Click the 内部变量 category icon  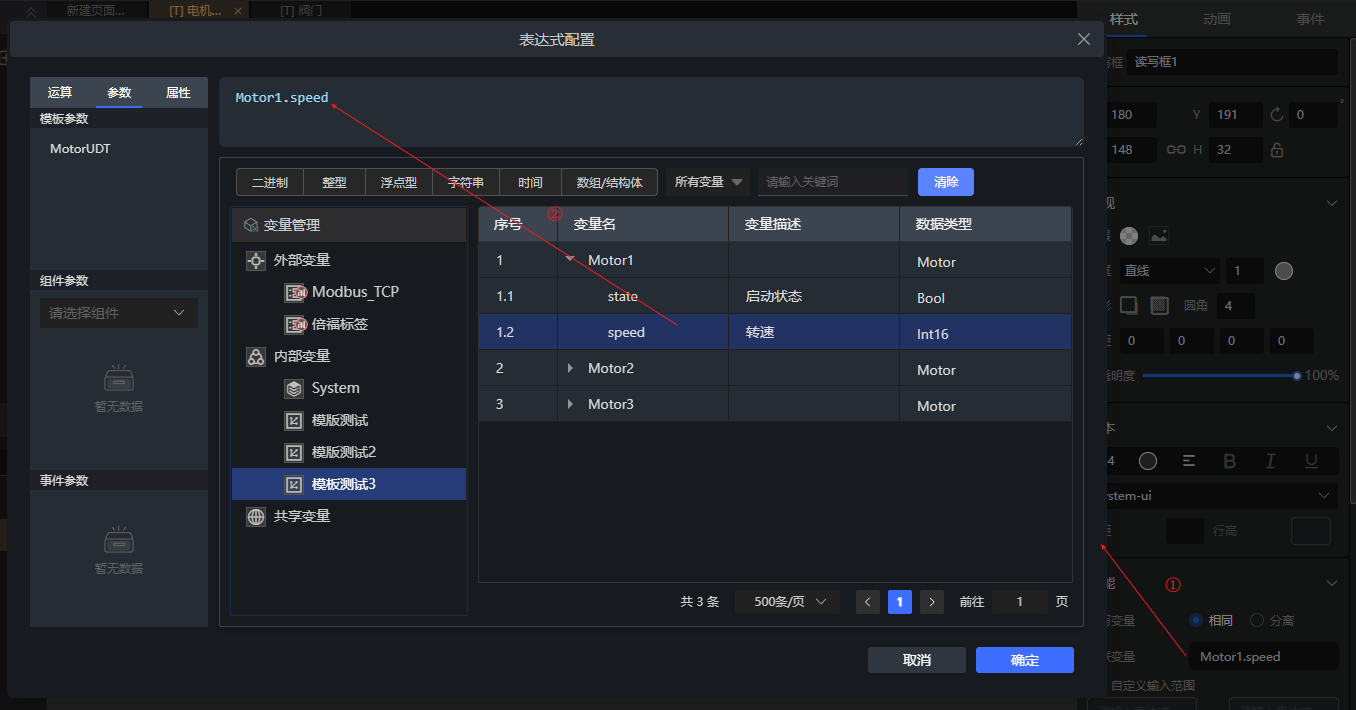click(256, 356)
